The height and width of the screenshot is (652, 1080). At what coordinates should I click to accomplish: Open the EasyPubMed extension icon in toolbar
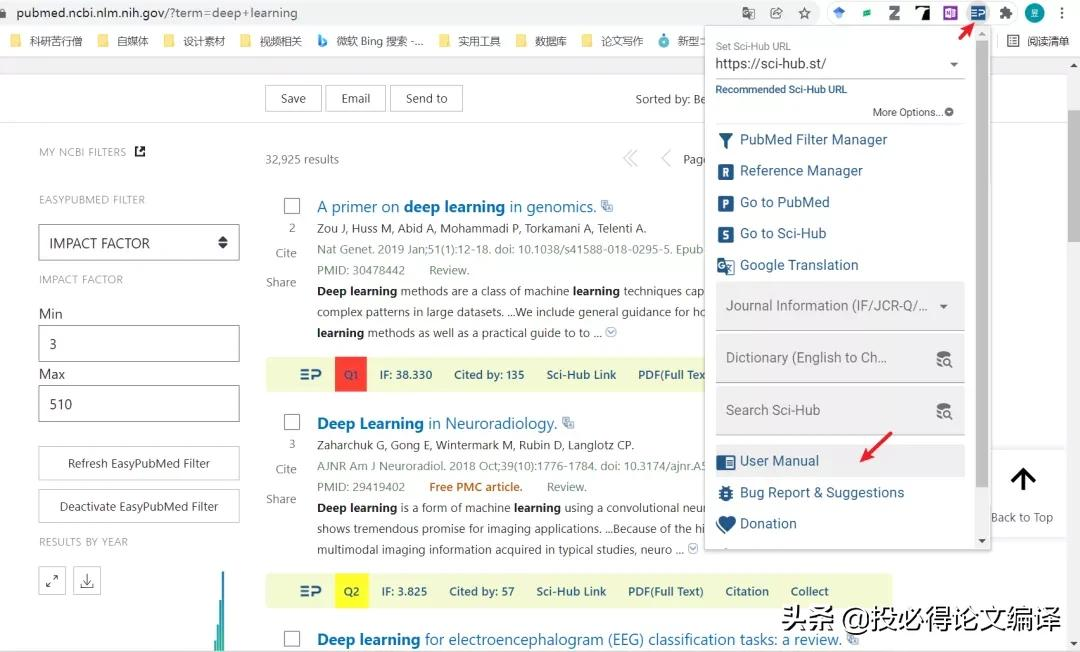click(977, 12)
